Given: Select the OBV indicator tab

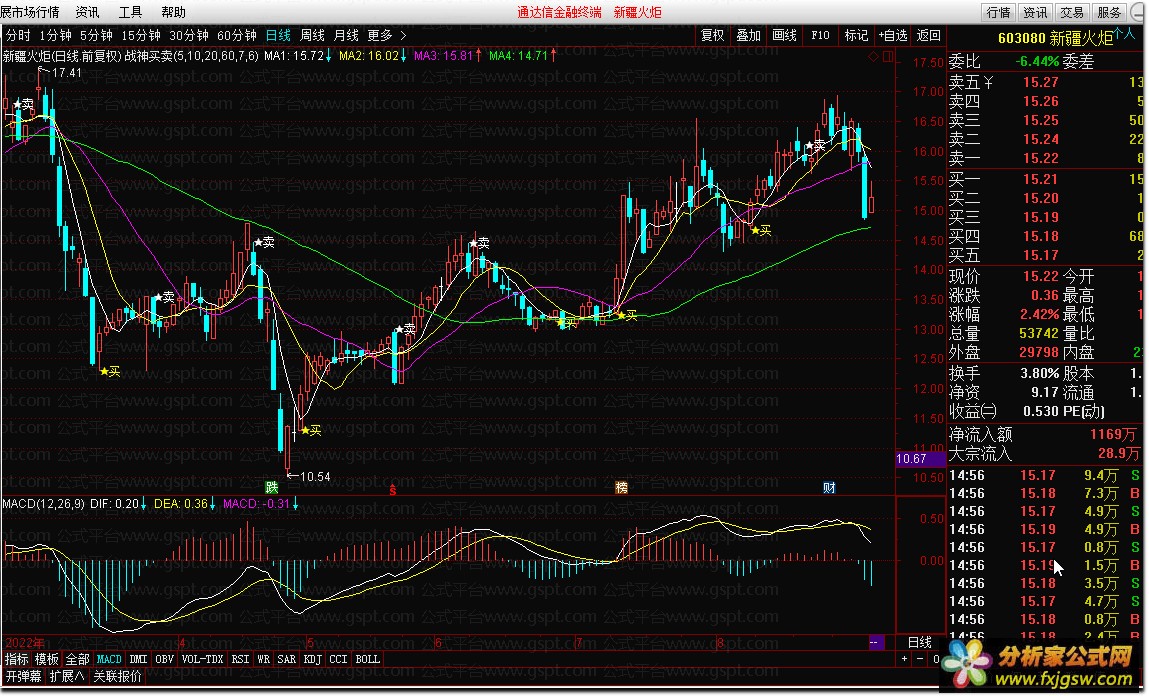Looking at the screenshot, I should [165, 659].
